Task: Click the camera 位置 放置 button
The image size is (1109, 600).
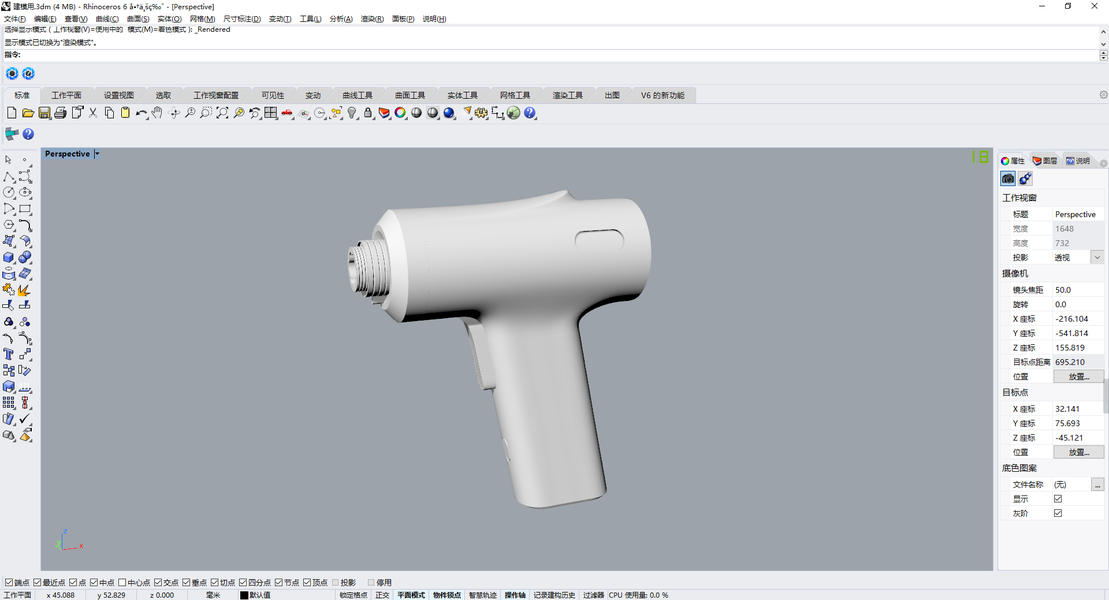Action: (1078, 376)
